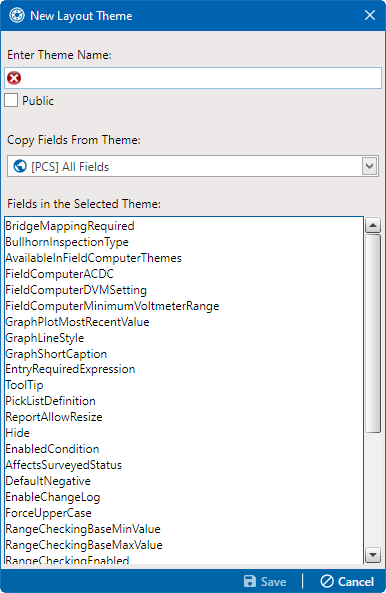
Task: Select EnableChangeLog in the field list
Action: tap(53, 497)
